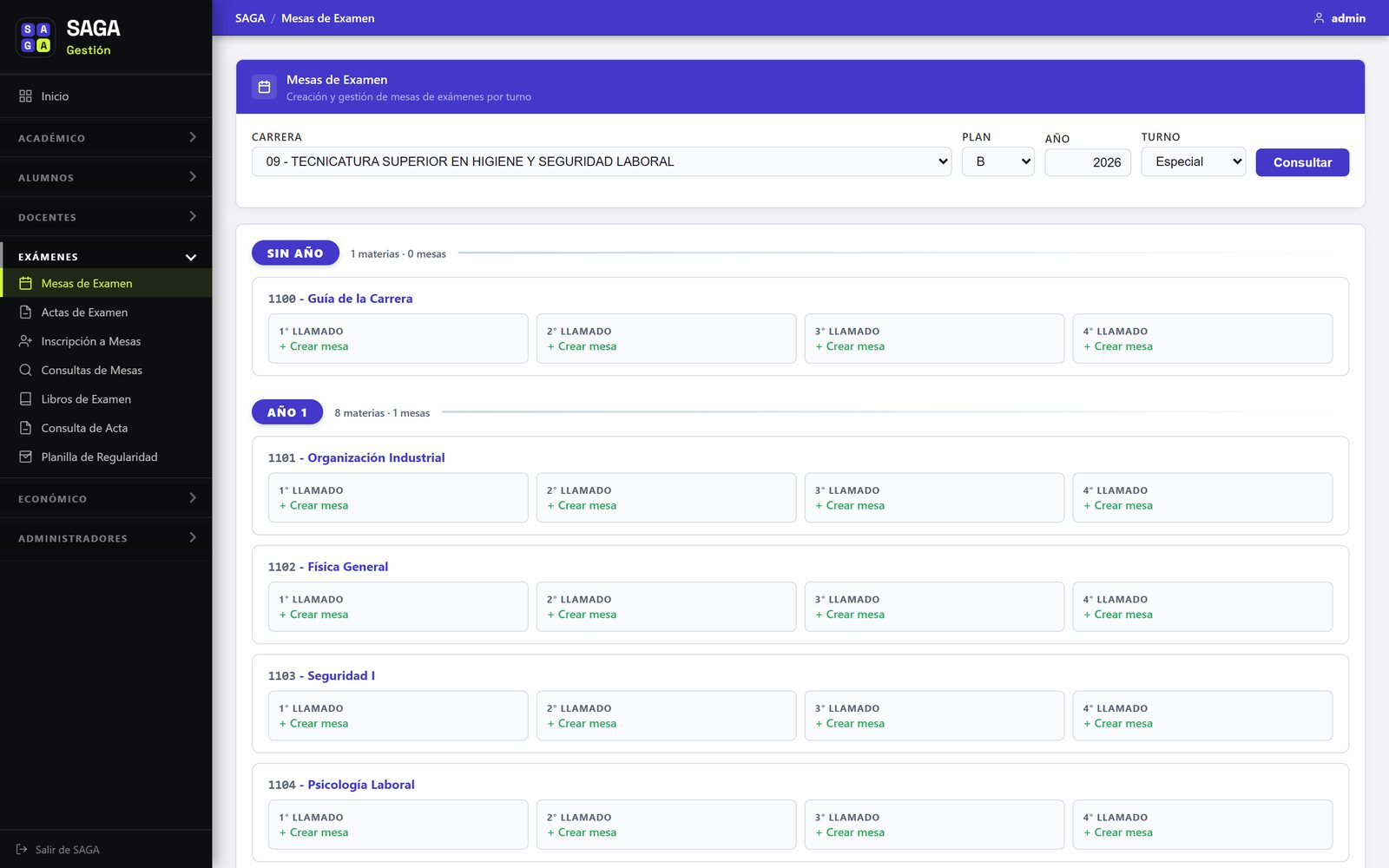Click SAGA breadcrumb link
The height and width of the screenshot is (868, 1389).
[x=250, y=18]
